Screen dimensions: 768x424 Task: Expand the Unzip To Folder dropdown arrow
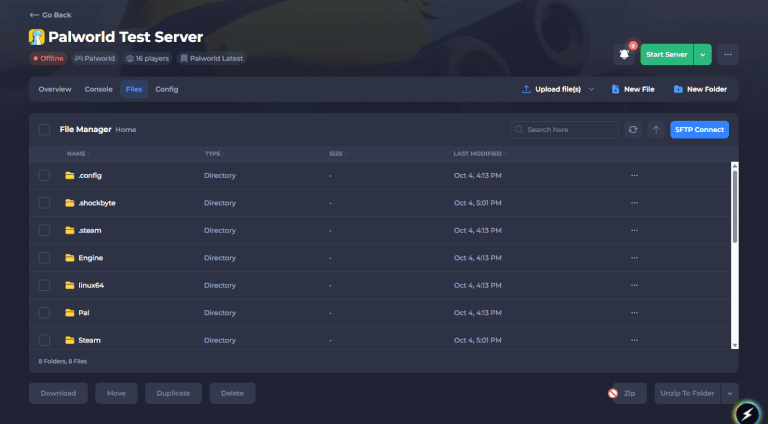pos(729,393)
